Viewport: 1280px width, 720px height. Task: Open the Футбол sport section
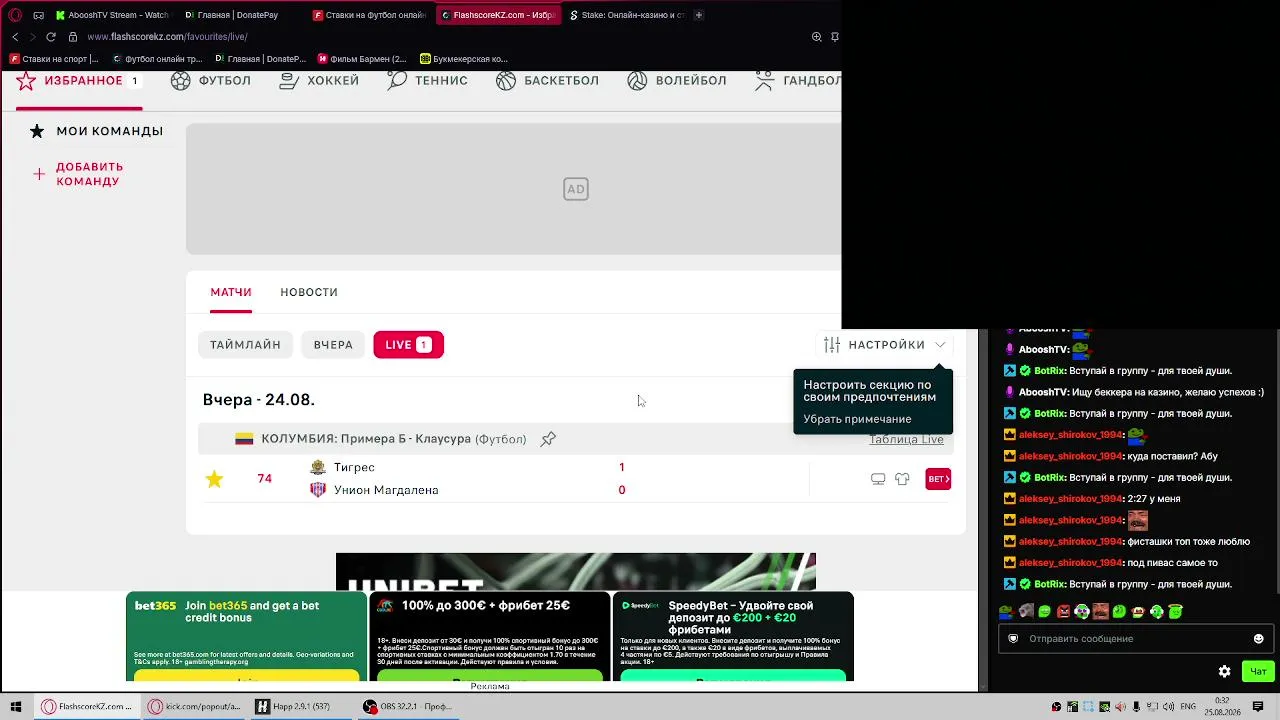click(x=210, y=81)
